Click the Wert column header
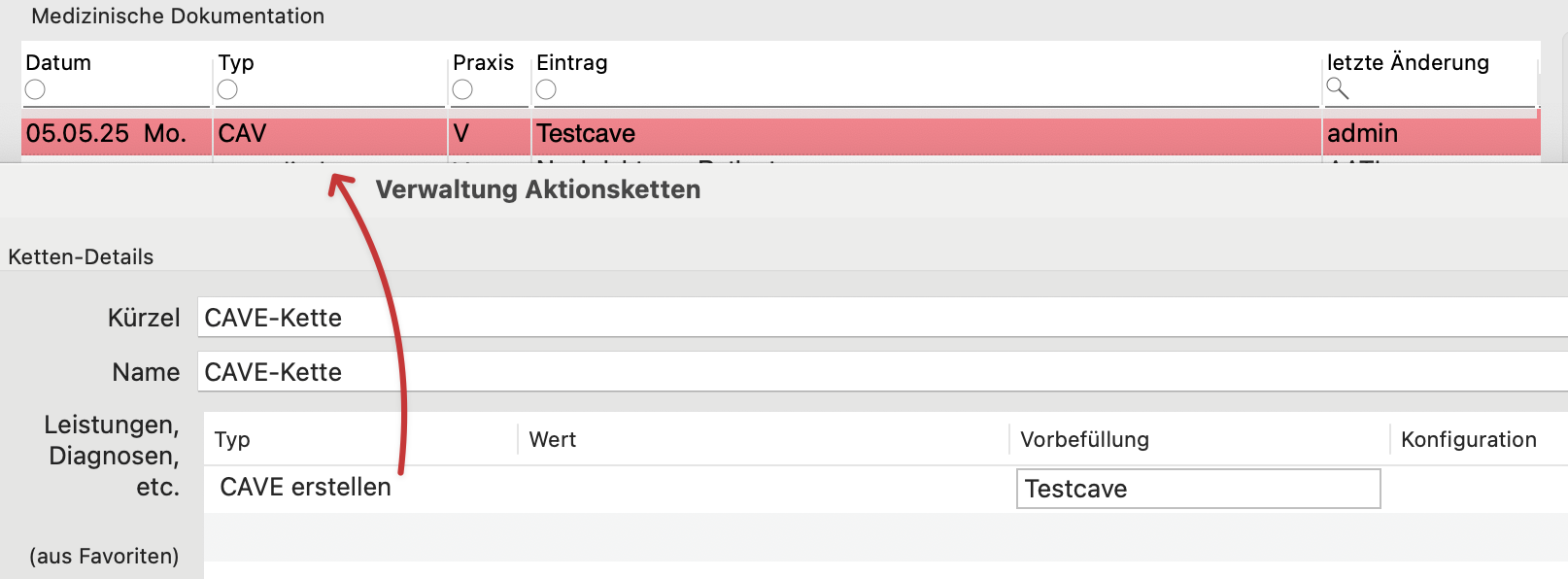The image size is (1568, 579). pyautogui.click(x=552, y=439)
